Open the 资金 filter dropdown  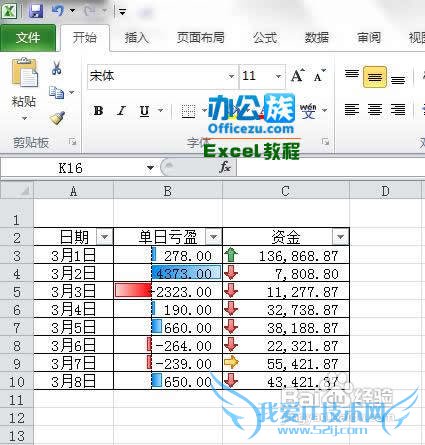pyautogui.click(x=340, y=237)
